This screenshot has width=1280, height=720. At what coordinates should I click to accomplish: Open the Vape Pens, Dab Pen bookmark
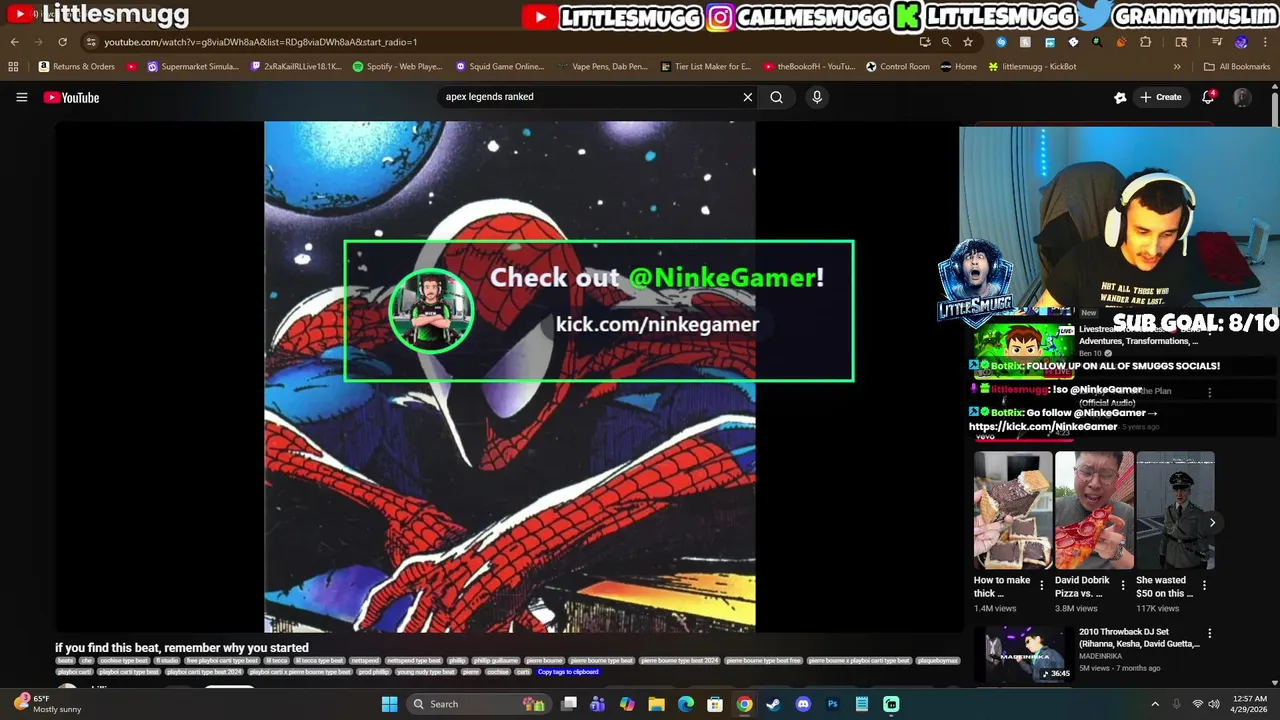[x=603, y=67]
